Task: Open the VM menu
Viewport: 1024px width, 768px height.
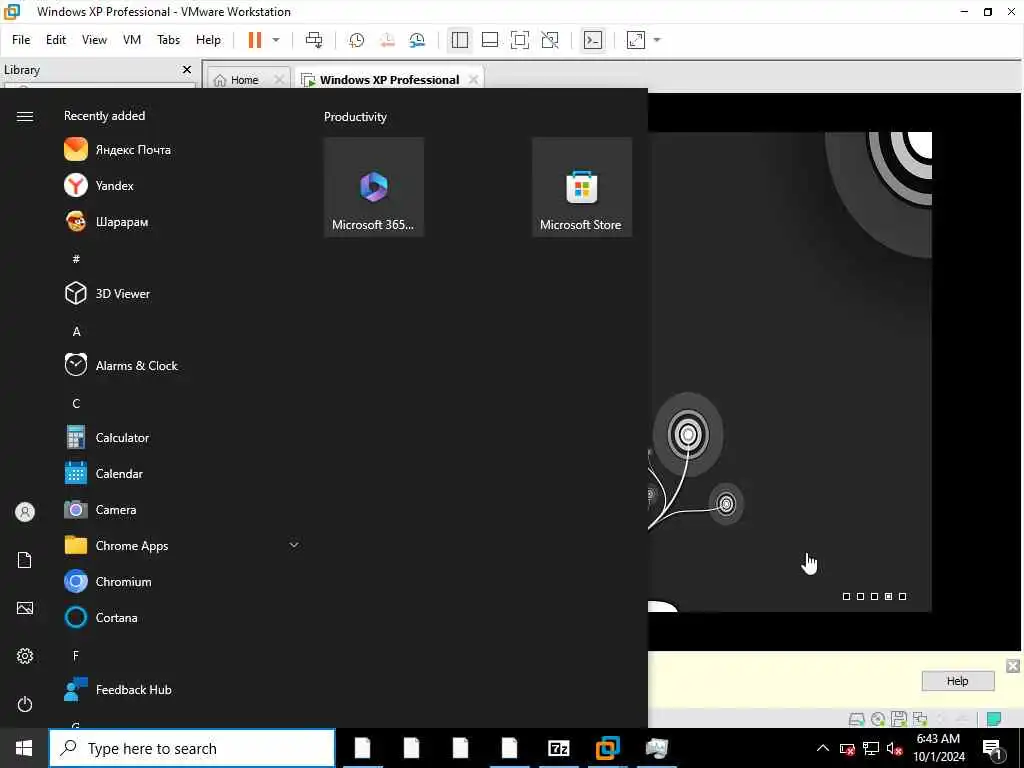Action: pos(132,40)
